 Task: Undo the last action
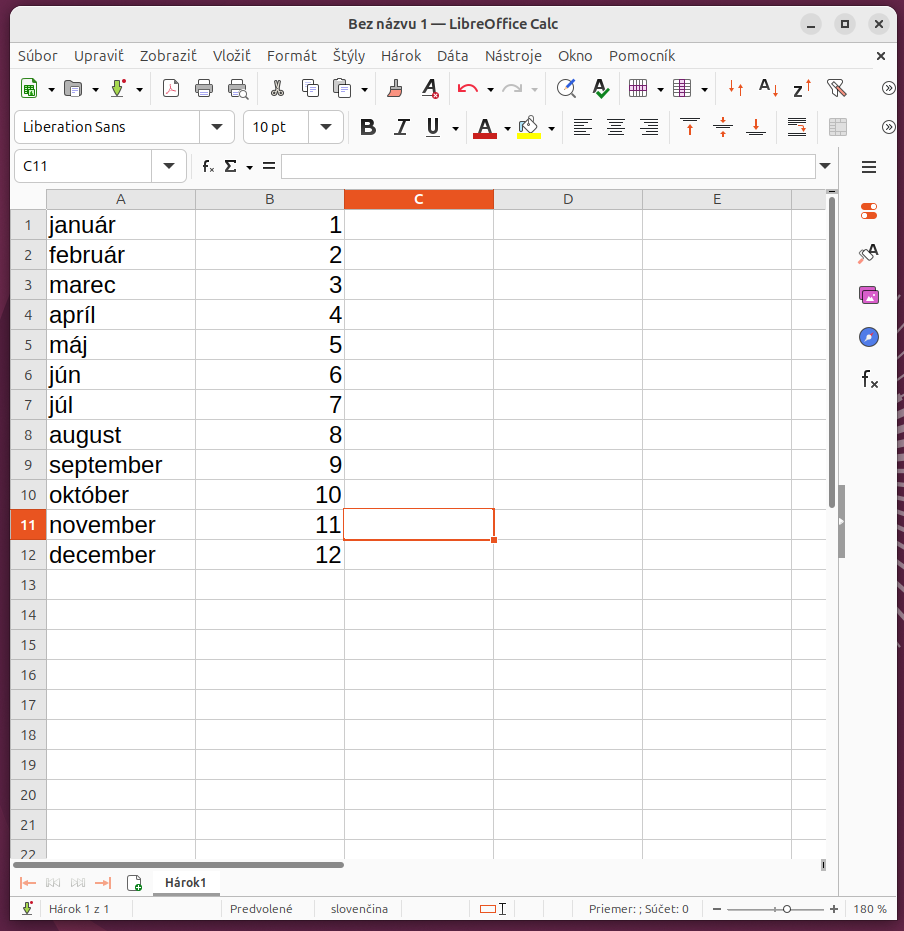[x=468, y=89]
